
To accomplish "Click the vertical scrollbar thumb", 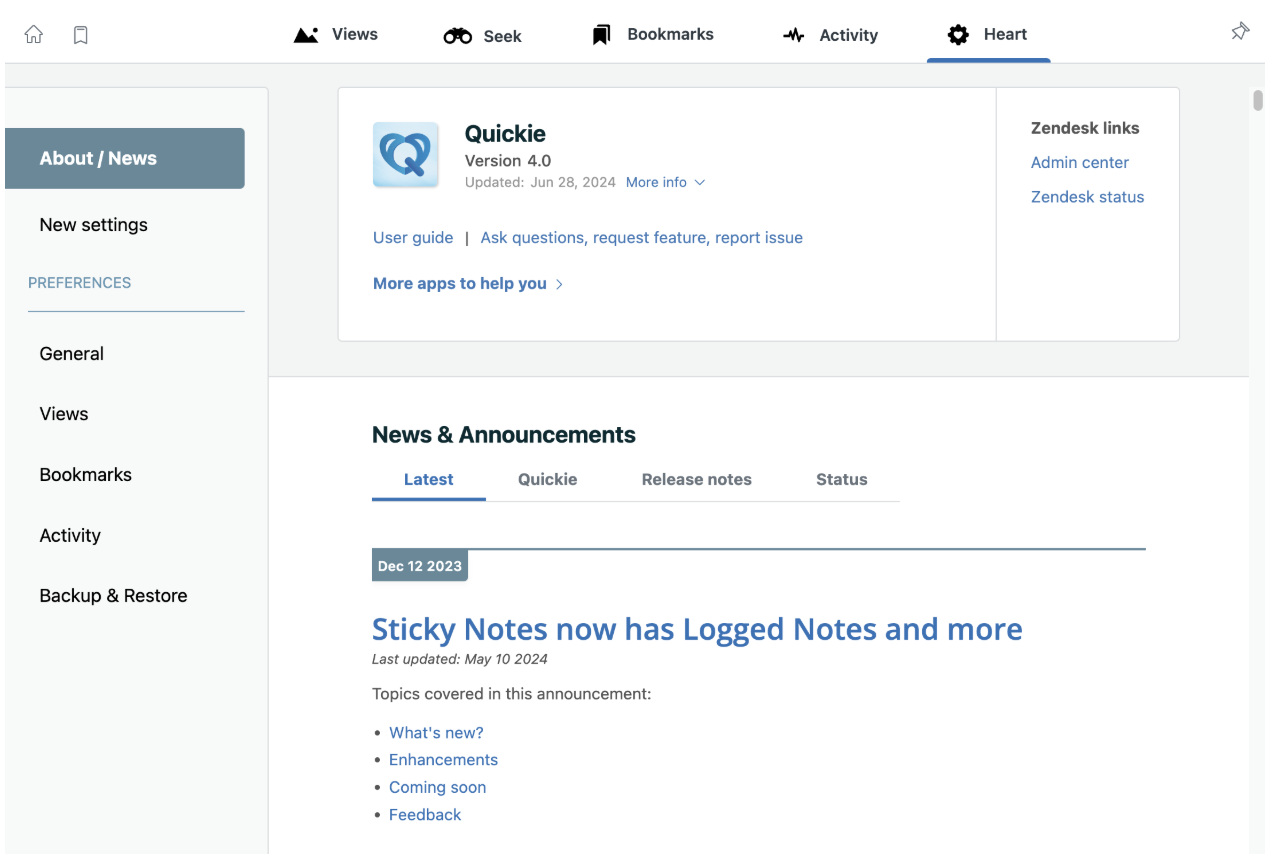I will 1258,100.
